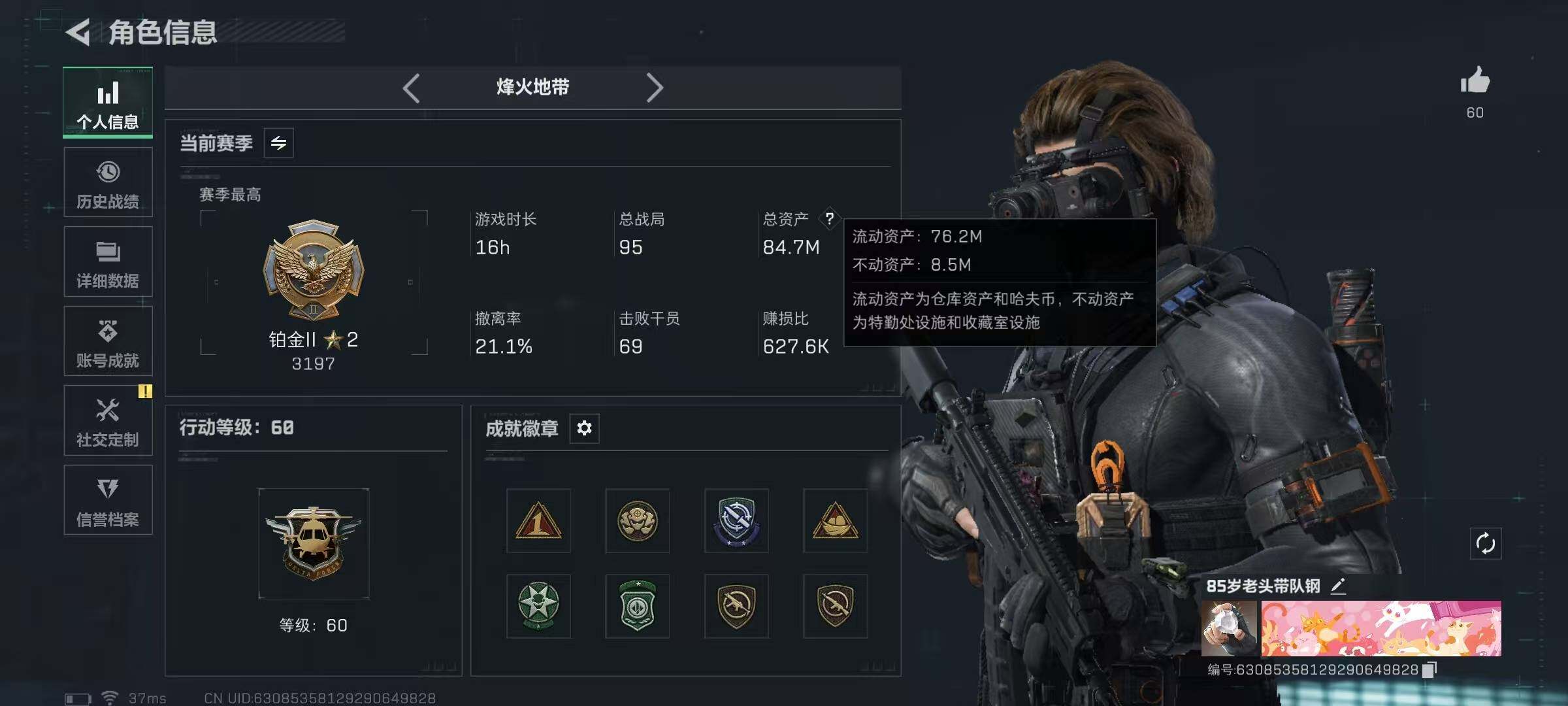Open the 社交定制 social customization section
This screenshot has height=706, width=1568.
tap(108, 420)
